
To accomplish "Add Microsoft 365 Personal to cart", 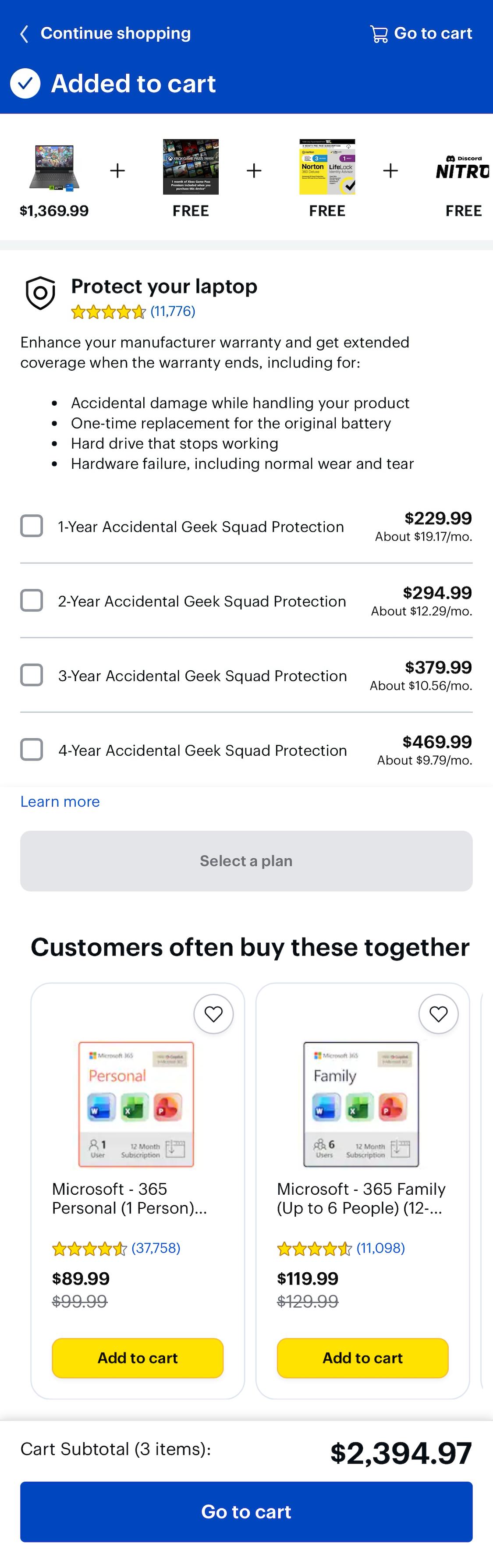I will (138, 1358).
